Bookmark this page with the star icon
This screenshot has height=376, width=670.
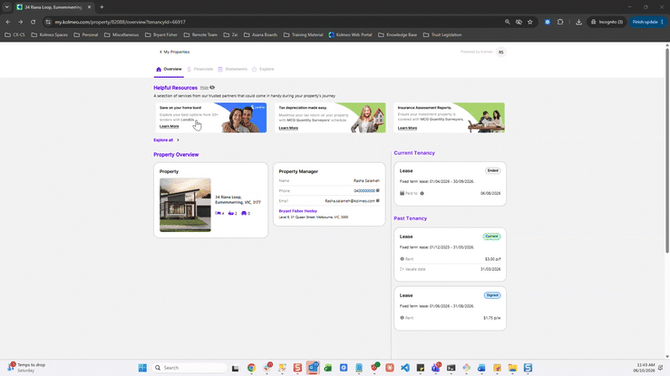click(x=530, y=22)
